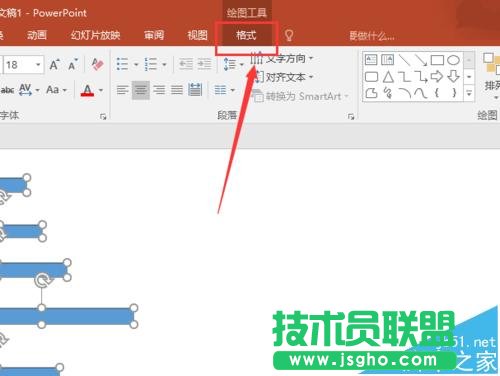Select the elbow arrow connector shape
Screen dimensions: 500x376
click(421, 77)
